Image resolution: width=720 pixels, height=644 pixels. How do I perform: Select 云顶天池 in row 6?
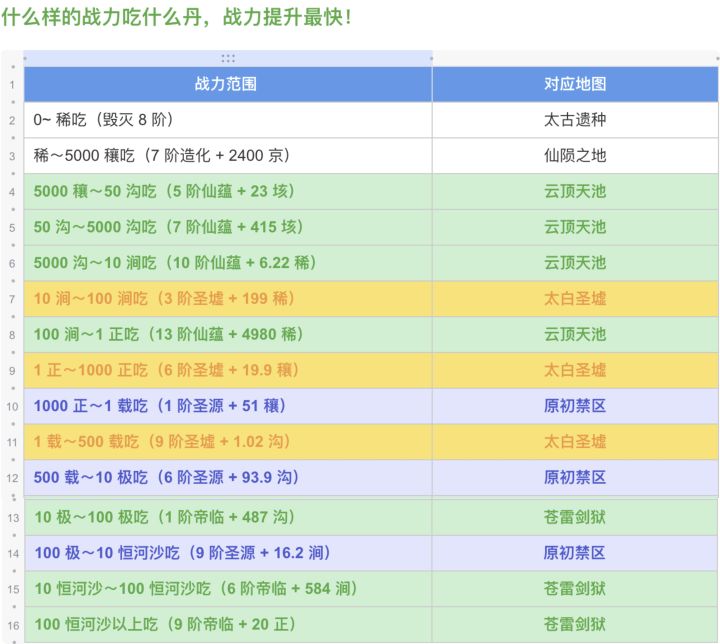point(575,263)
